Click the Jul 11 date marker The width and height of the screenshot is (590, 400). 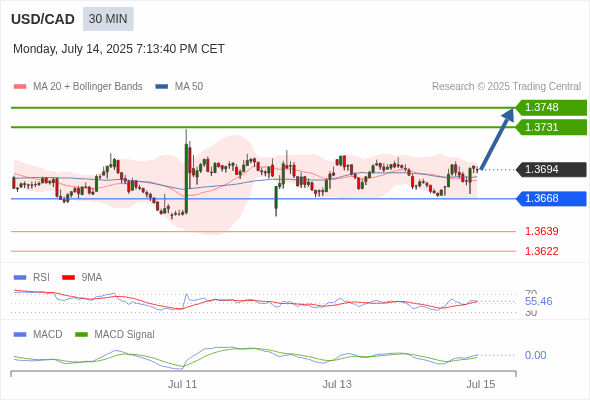tap(182, 384)
